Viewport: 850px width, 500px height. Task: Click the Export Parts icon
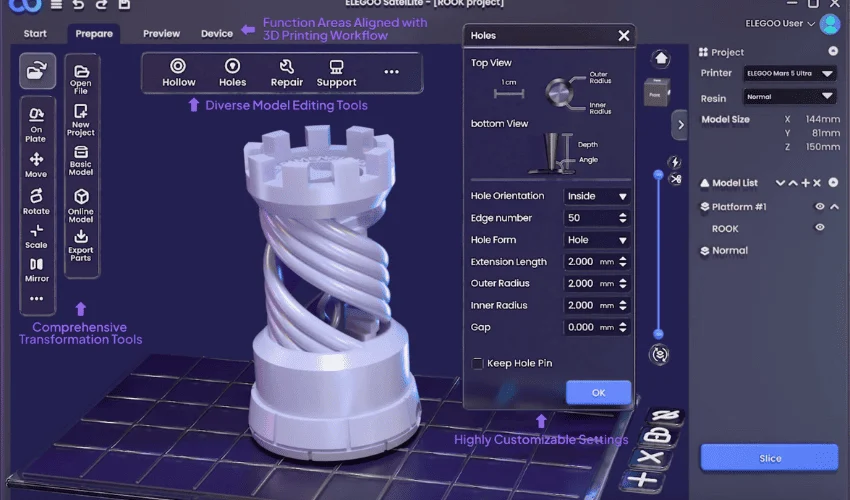81,243
